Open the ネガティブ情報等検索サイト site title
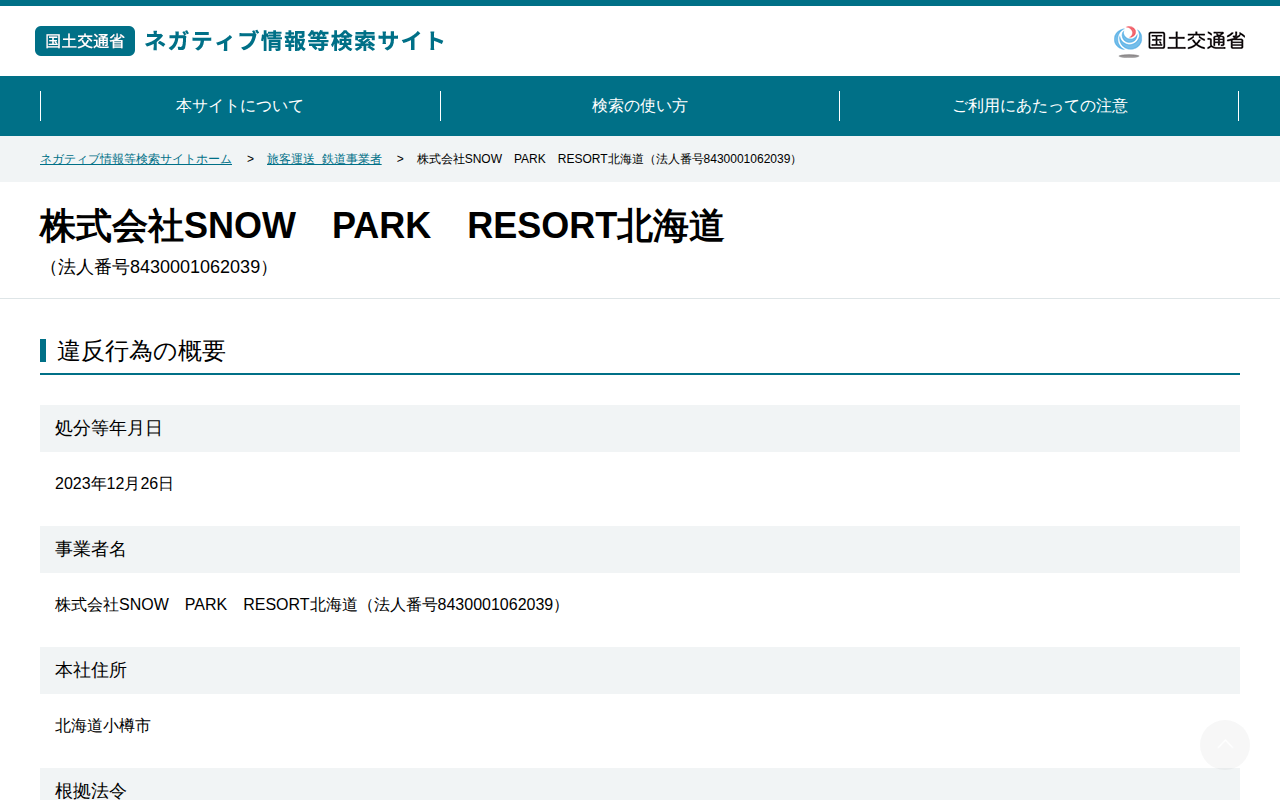This screenshot has width=1280, height=800. pyautogui.click(x=295, y=41)
